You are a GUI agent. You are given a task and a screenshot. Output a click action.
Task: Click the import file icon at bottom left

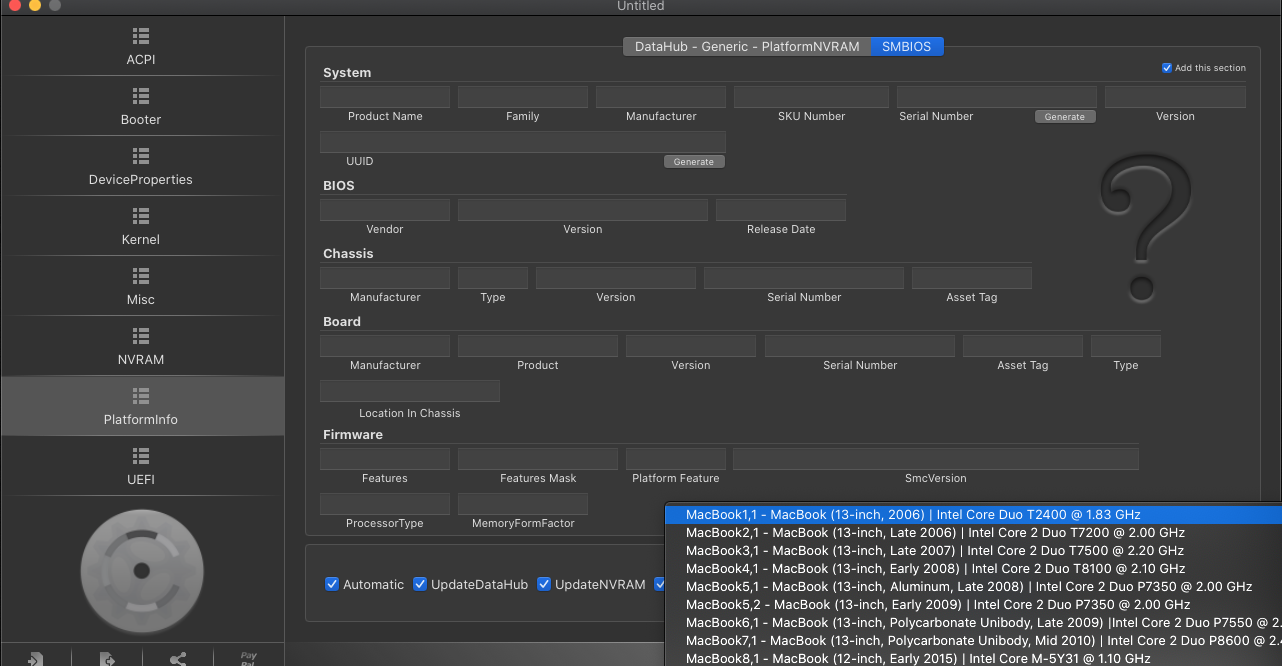click(36, 658)
